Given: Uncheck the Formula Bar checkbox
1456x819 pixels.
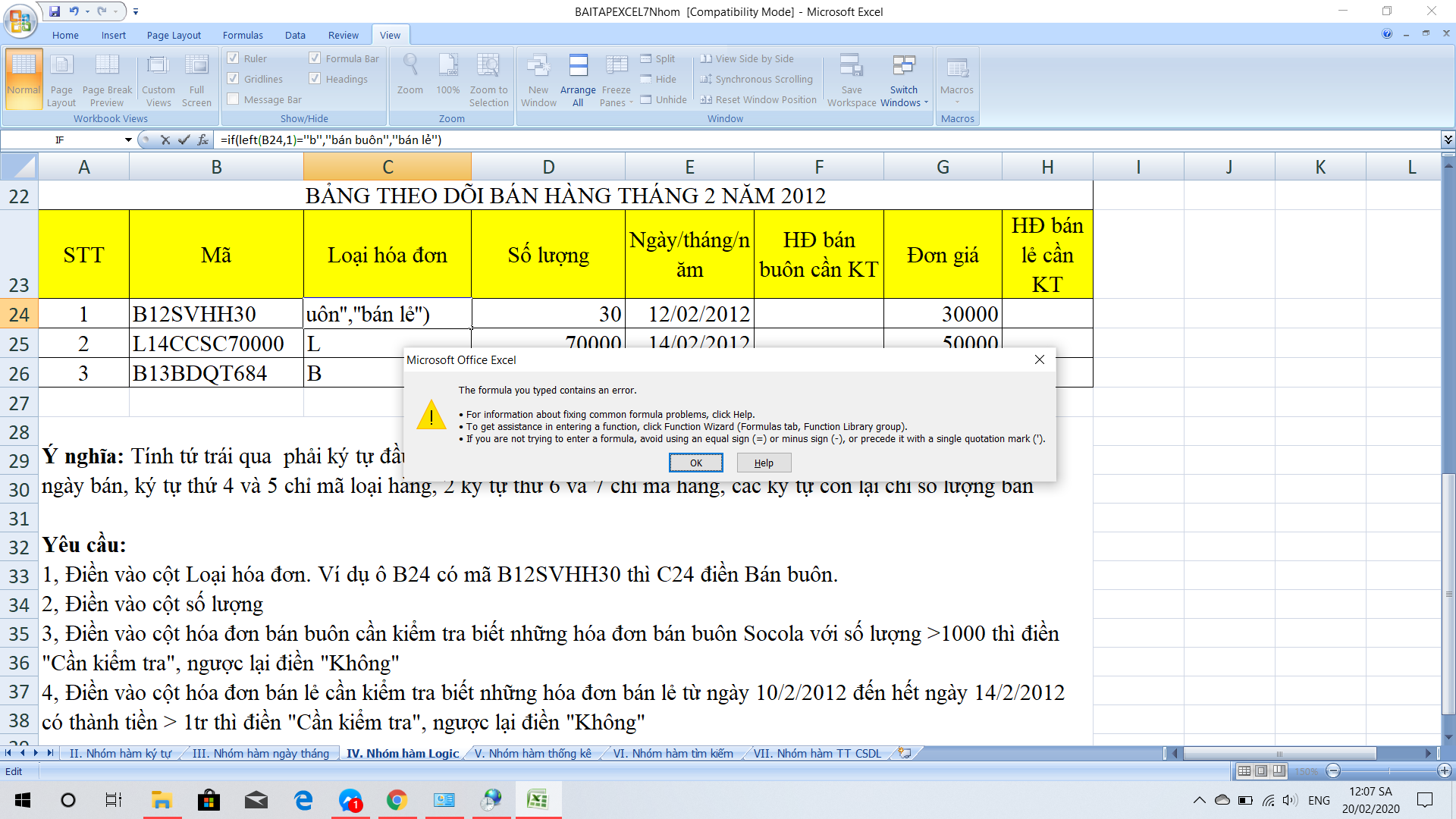Looking at the screenshot, I should click(315, 58).
